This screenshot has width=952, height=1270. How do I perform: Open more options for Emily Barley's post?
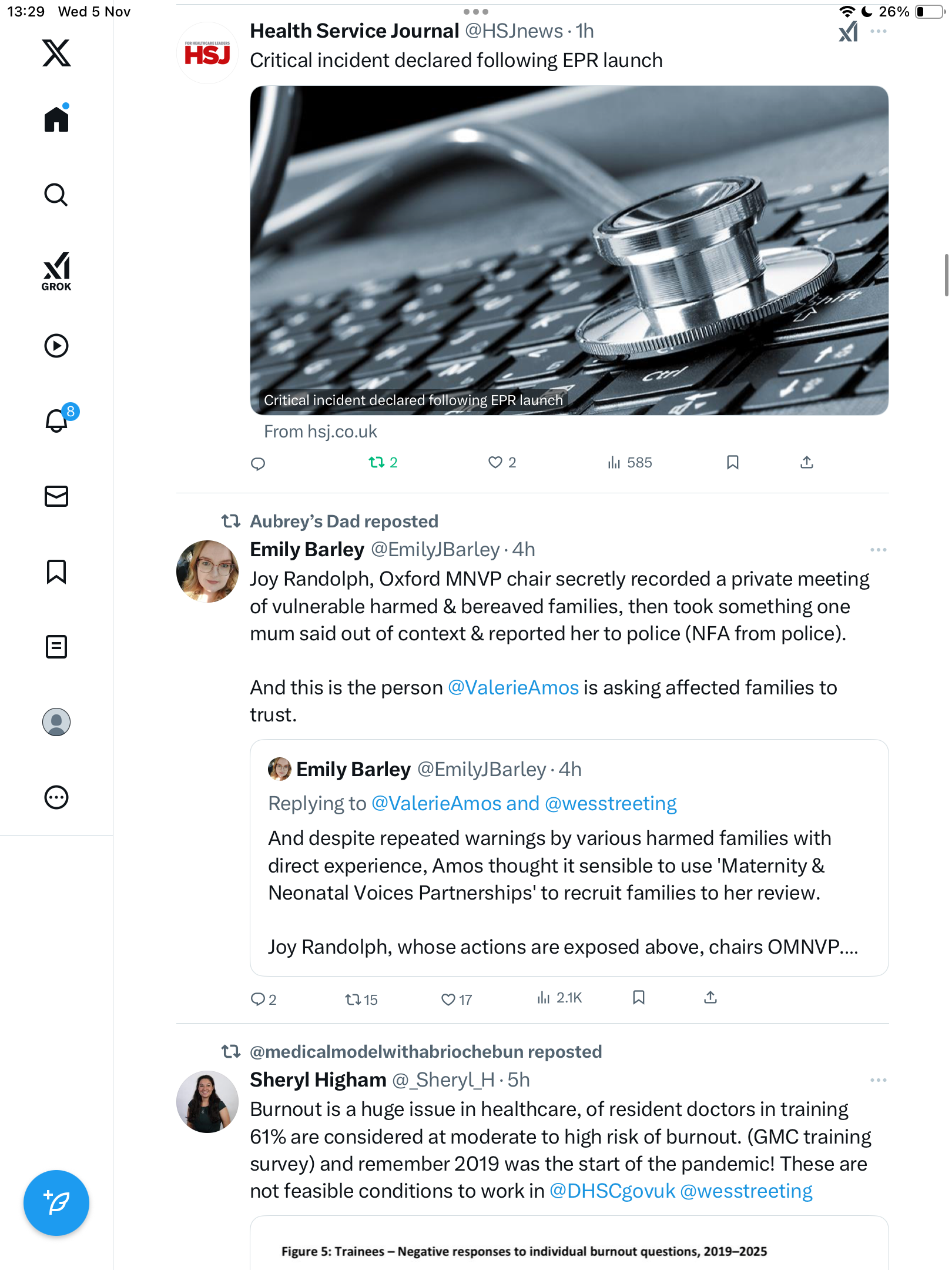tap(878, 550)
